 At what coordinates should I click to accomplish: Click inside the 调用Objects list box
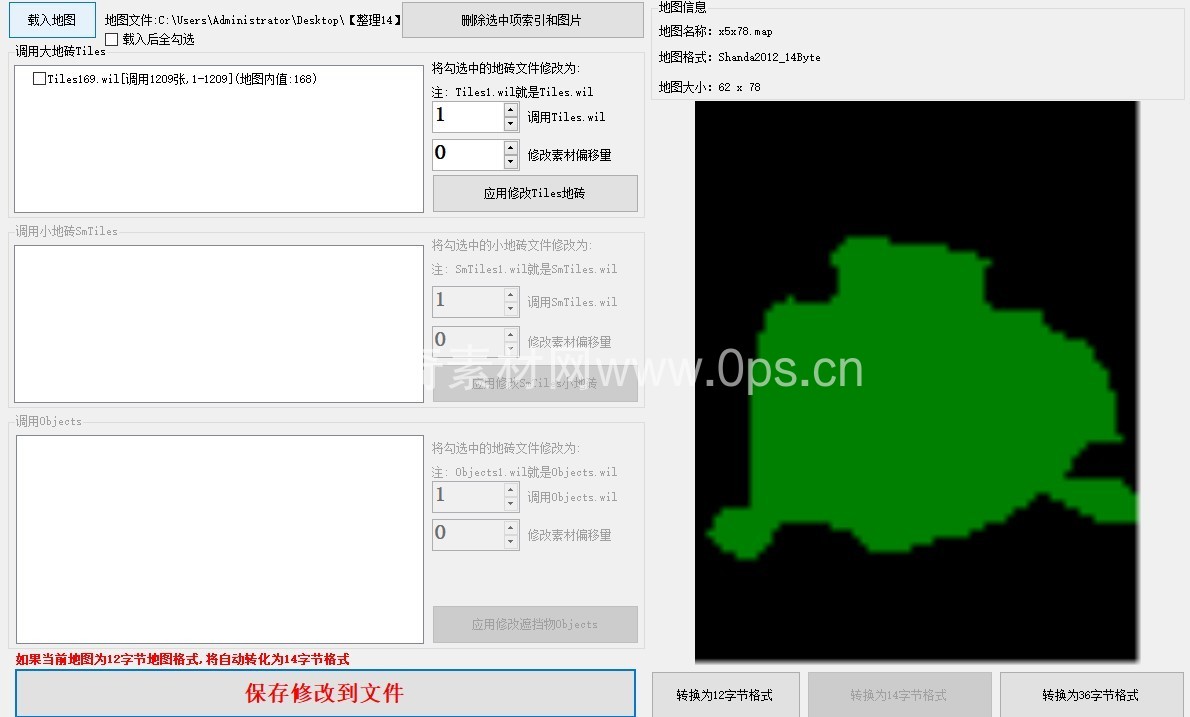219,539
